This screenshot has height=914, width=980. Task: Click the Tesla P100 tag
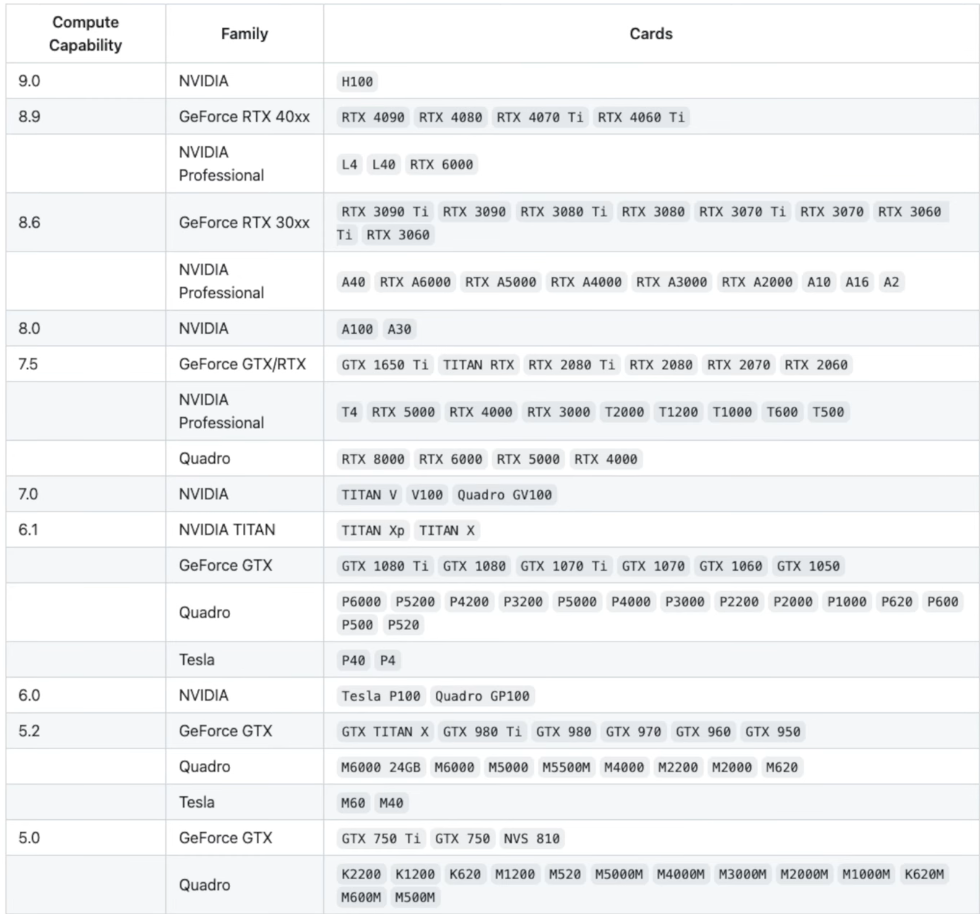coord(381,696)
